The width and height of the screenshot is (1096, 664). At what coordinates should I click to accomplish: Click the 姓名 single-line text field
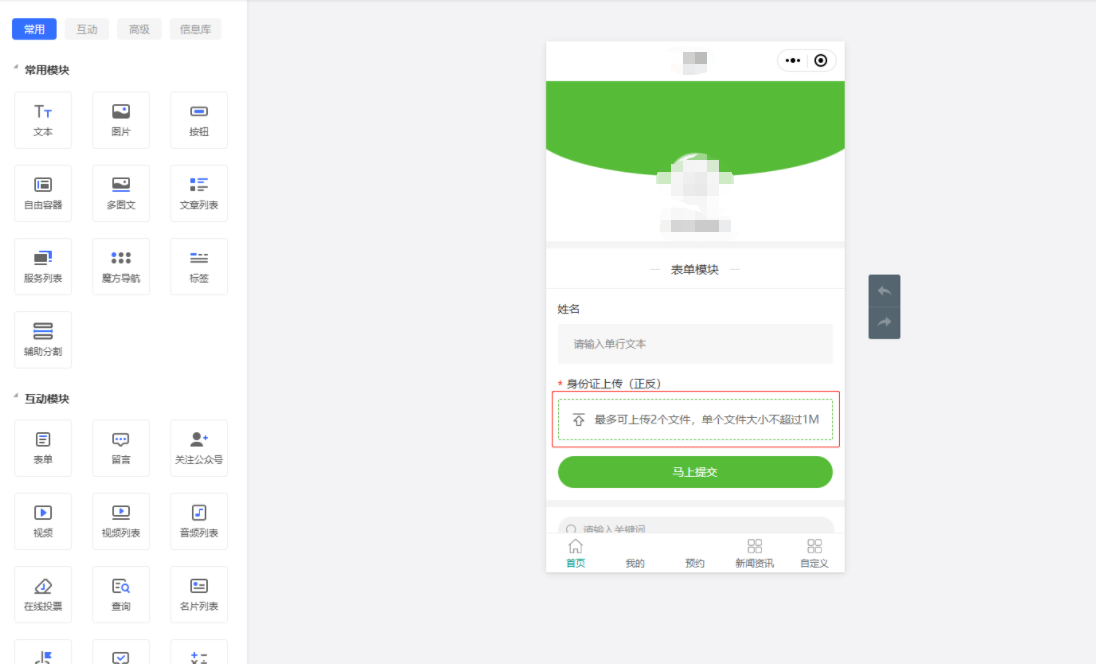pyautogui.click(x=695, y=344)
